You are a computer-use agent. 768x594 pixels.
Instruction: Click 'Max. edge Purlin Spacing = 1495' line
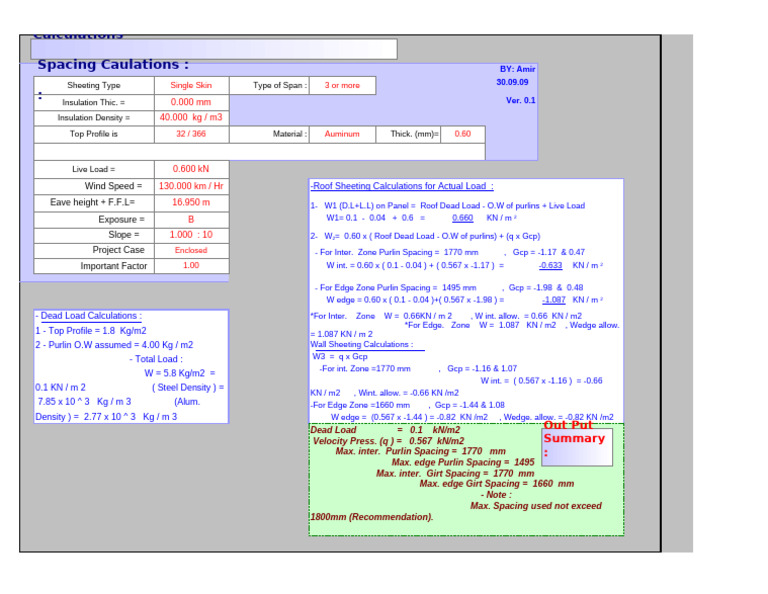click(463, 462)
